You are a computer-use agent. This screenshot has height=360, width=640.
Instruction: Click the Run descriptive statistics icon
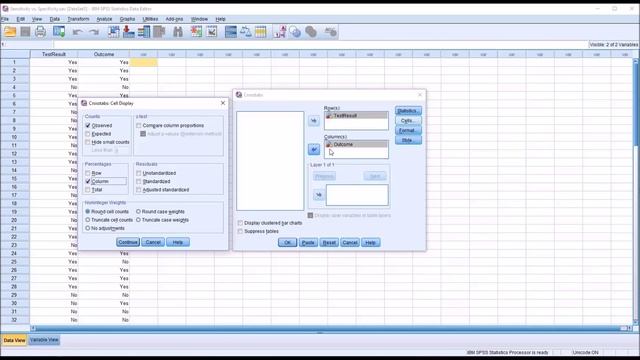tap(159, 32)
